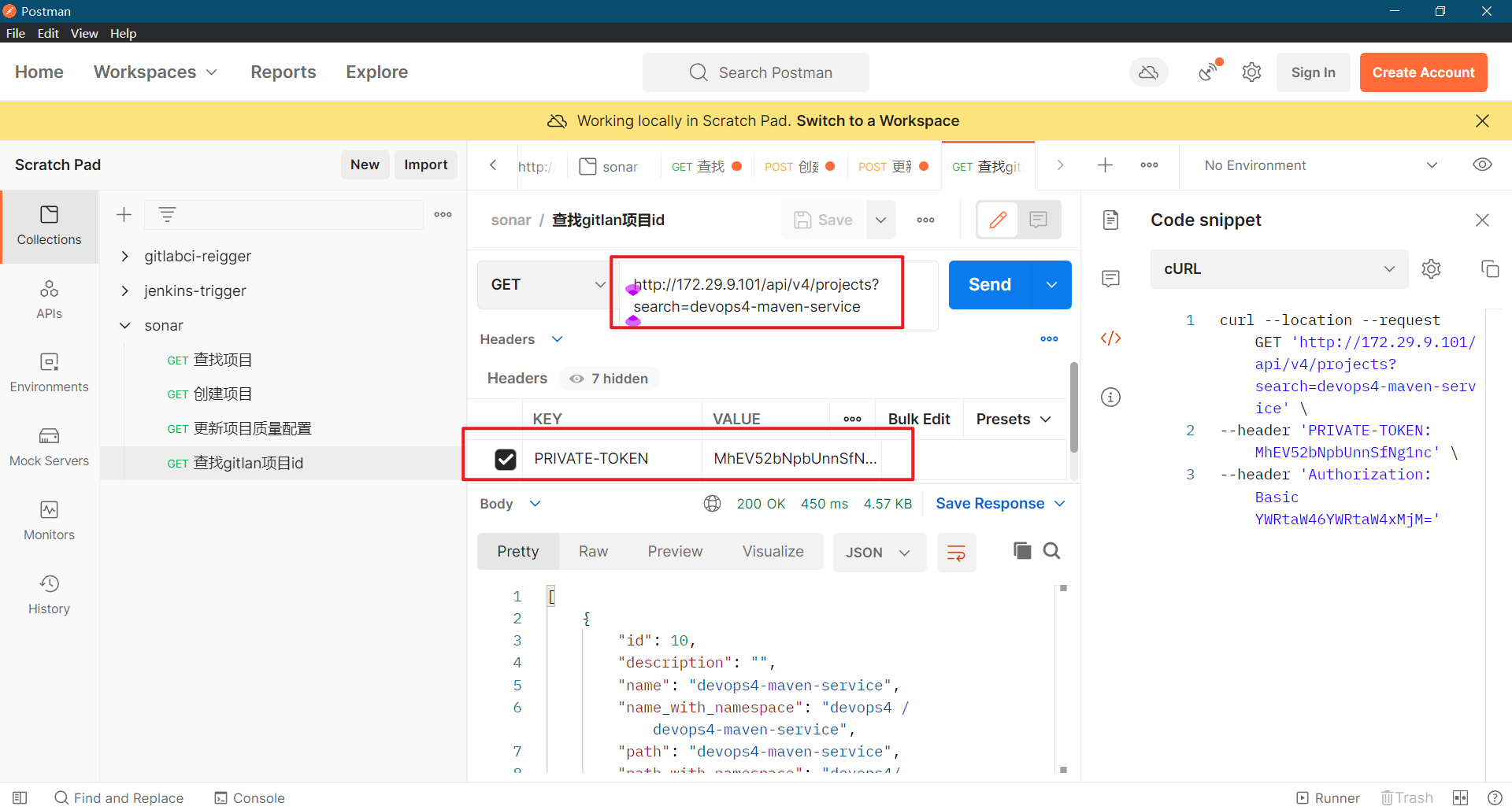Image resolution: width=1512 pixels, height=810 pixels.
Task: Click the New button
Action: coord(365,165)
